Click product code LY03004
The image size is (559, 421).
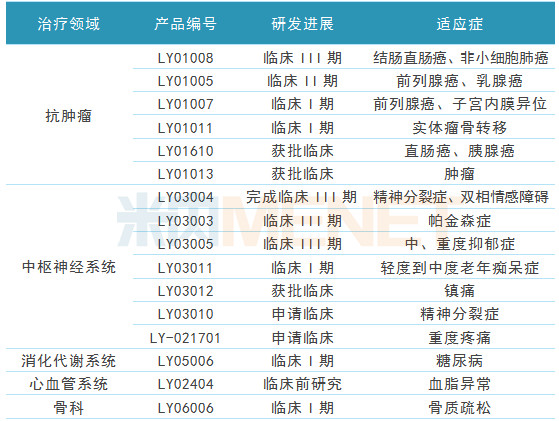(x=185, y=197)
